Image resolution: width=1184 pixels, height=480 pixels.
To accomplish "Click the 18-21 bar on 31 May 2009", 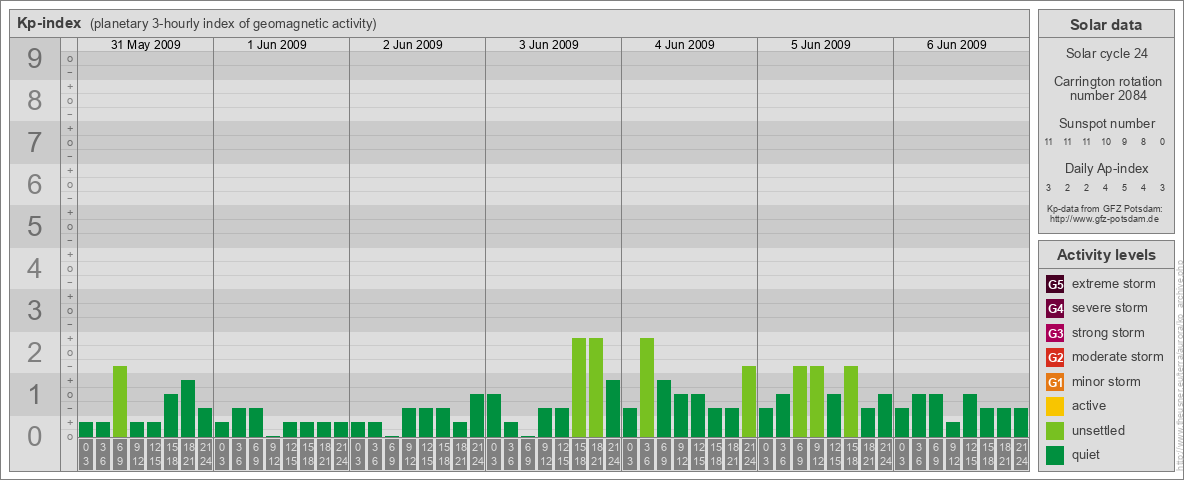I will click(x=187, y=408).
